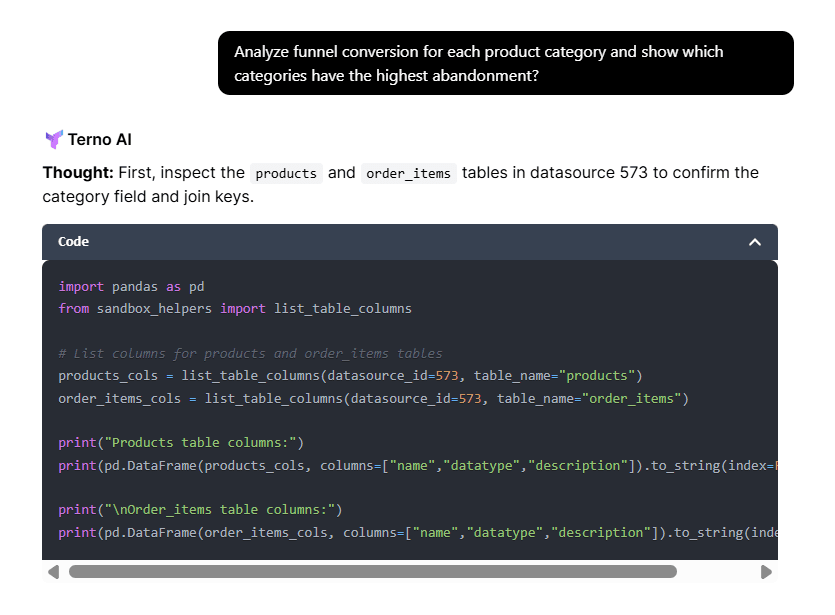Click the Code header label

(73, 242)
